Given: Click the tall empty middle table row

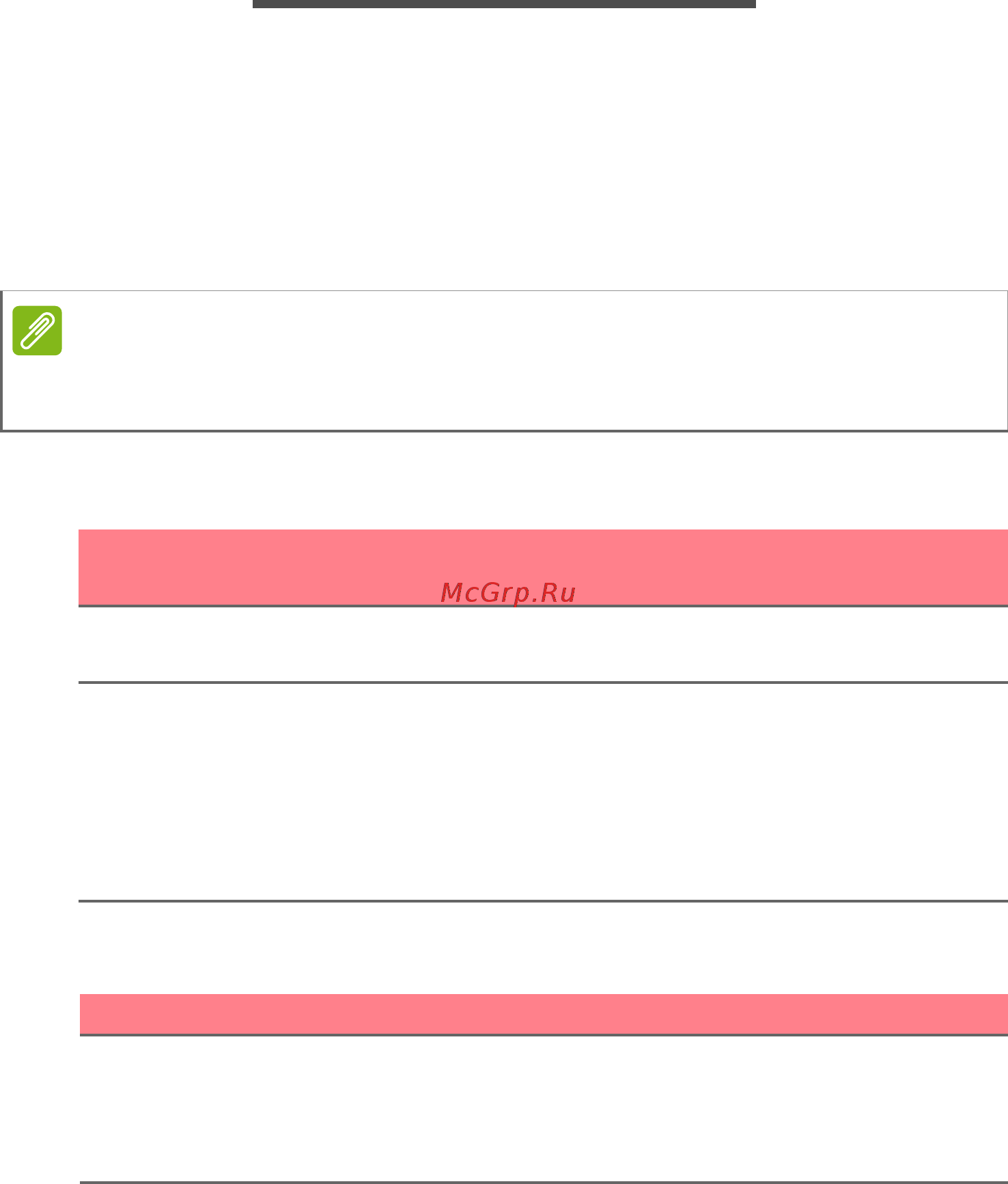Looking at the screenshot, I should (x=543, y=792).
